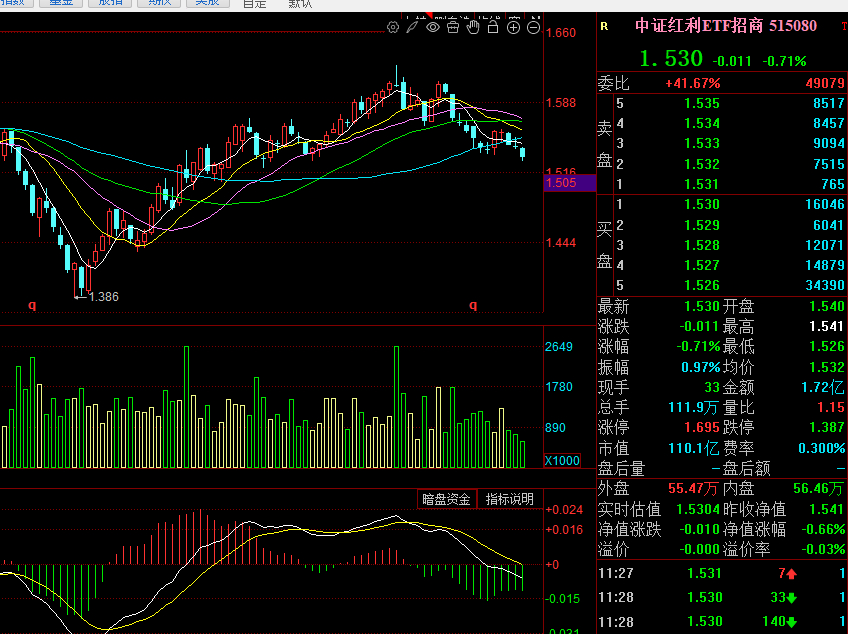Image resolution: width=848 pixels, height=634 pixels.
Task: Click the 1.386 low price annotation
Action: pos(103,296)
